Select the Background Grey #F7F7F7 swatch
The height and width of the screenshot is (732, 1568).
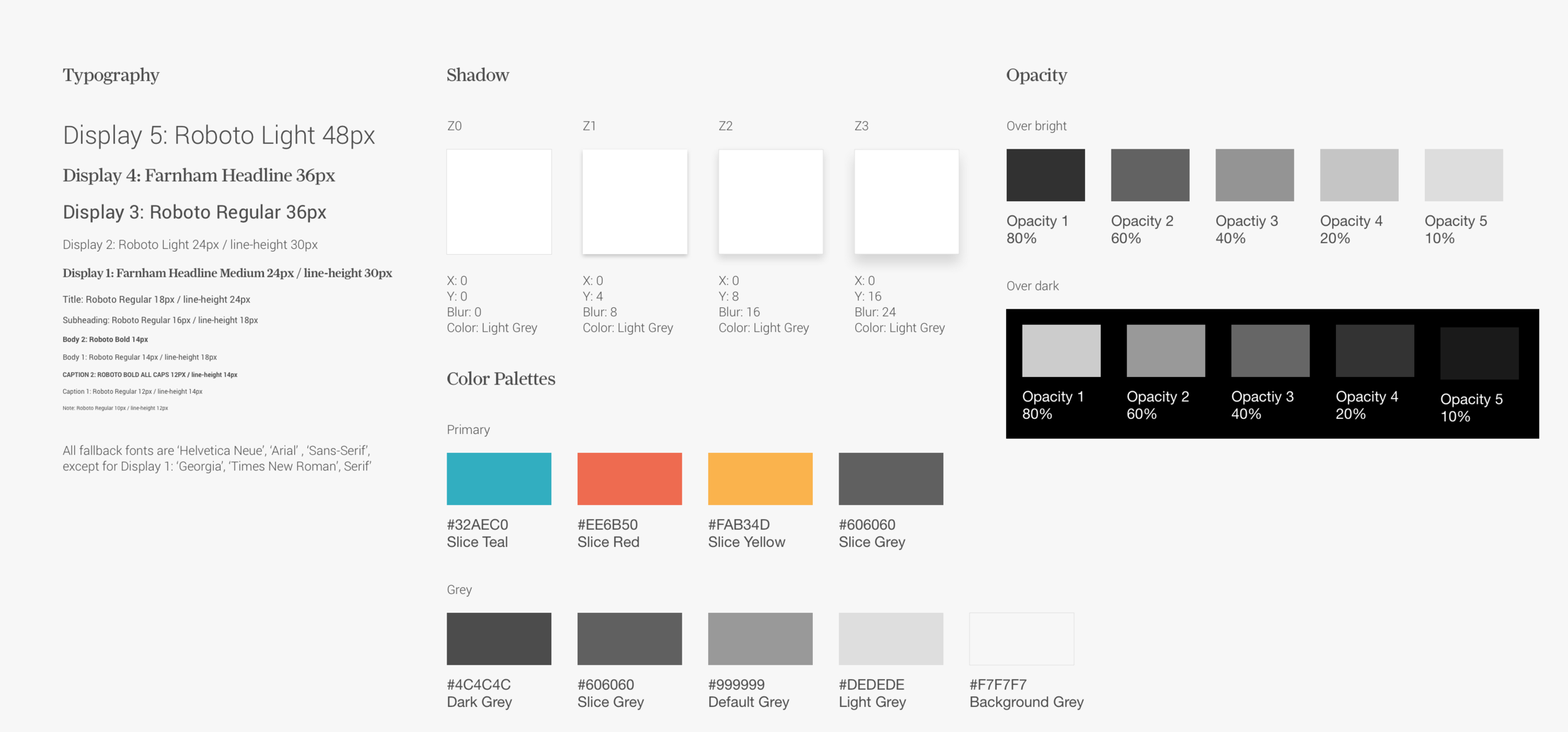click(x=1021, y=639)
